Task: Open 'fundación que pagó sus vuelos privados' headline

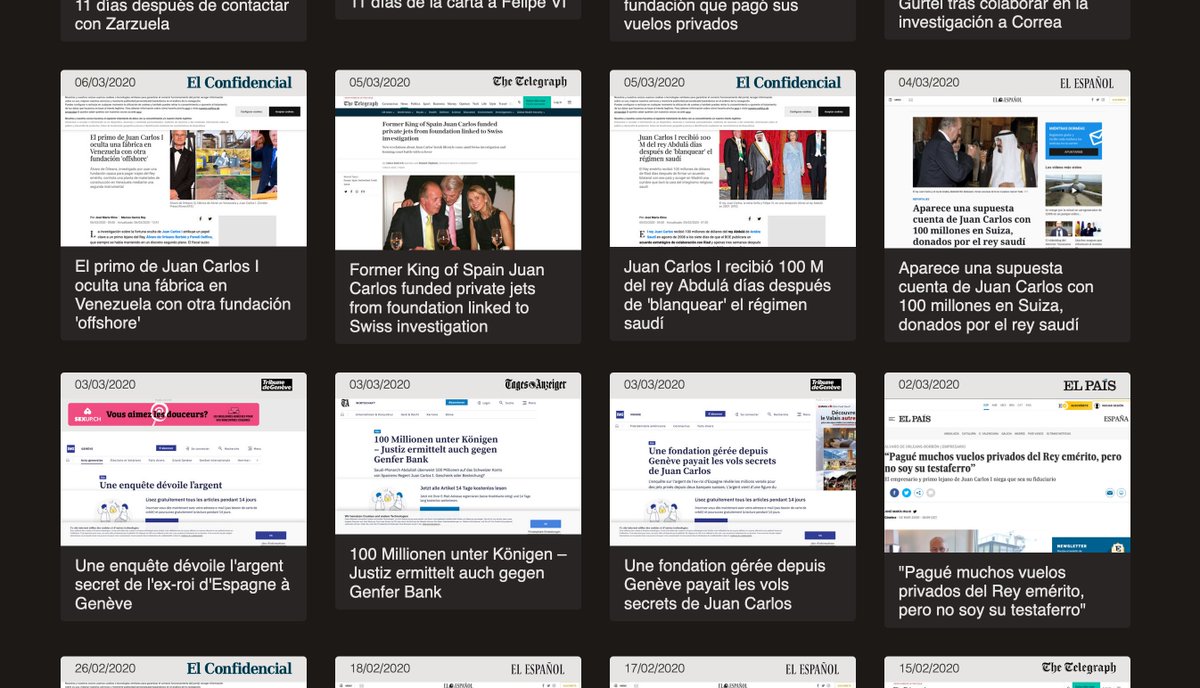Action: pyautogui.click(x=711, y=15)
